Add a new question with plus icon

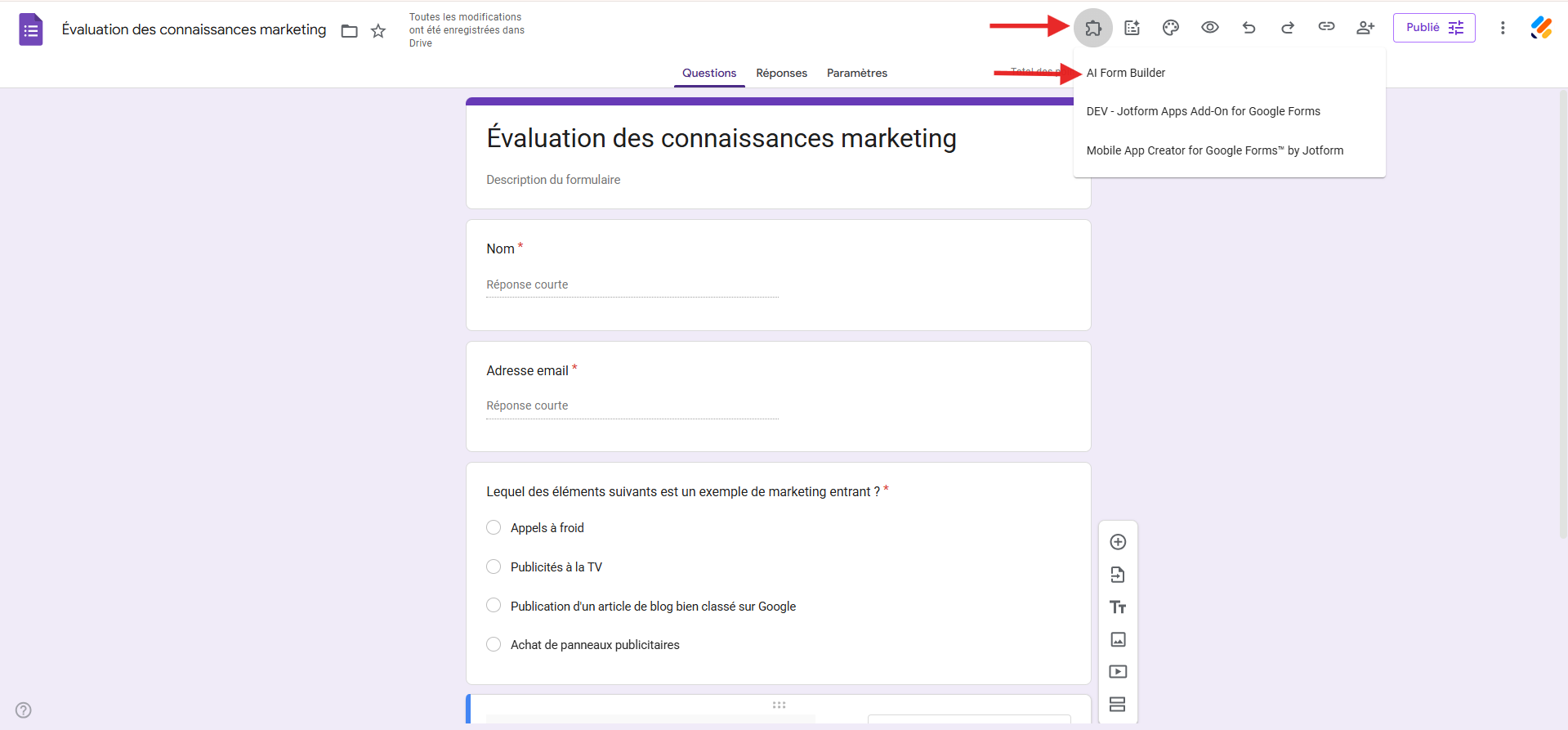(x=1118, y=542)
